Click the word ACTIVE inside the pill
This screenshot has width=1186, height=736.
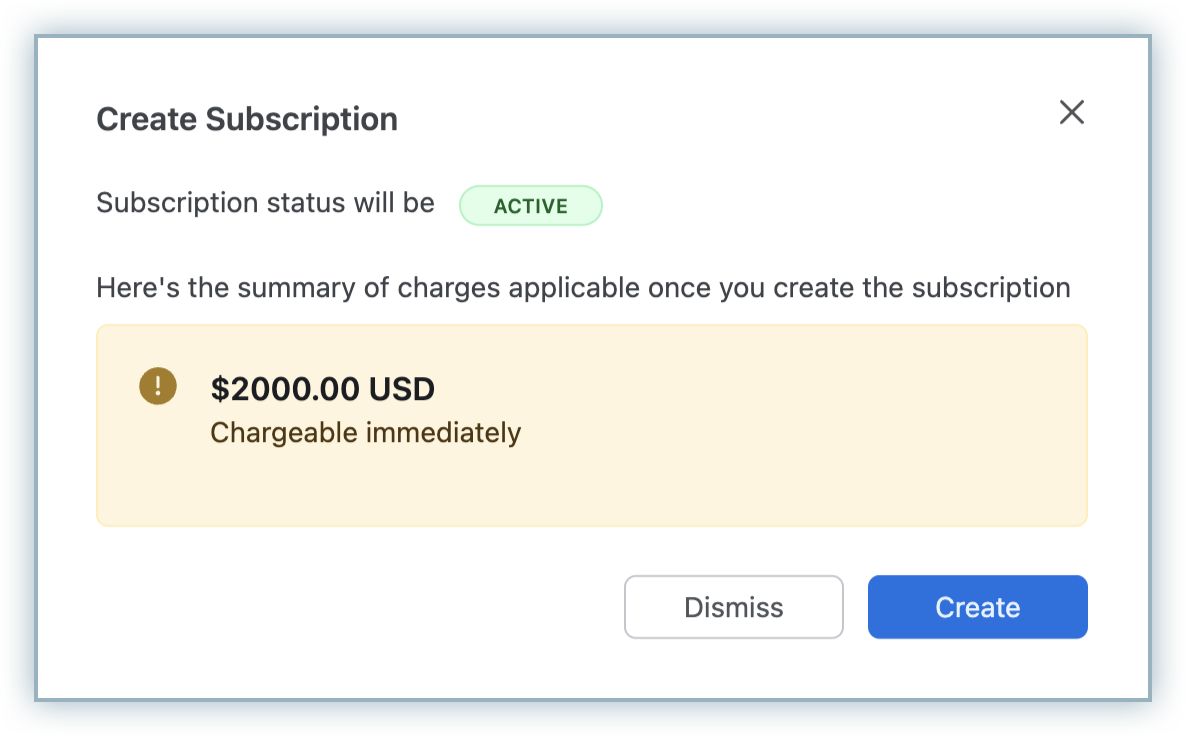click(x=531, y=206)
